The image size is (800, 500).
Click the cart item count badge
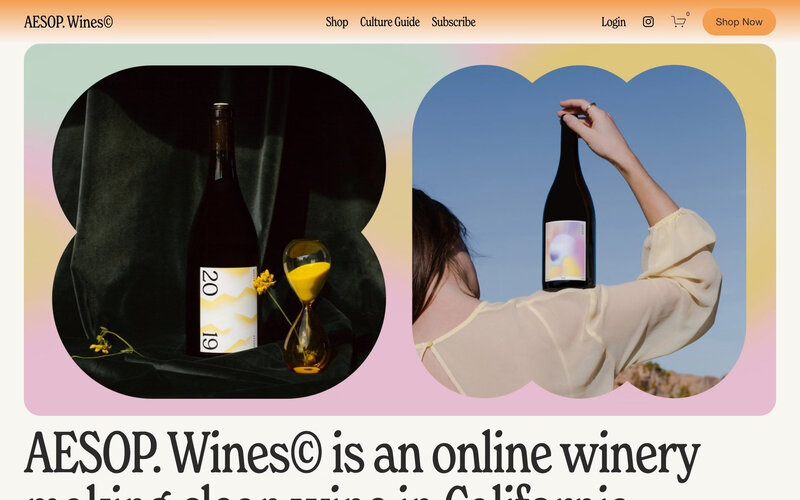(688, 14)
